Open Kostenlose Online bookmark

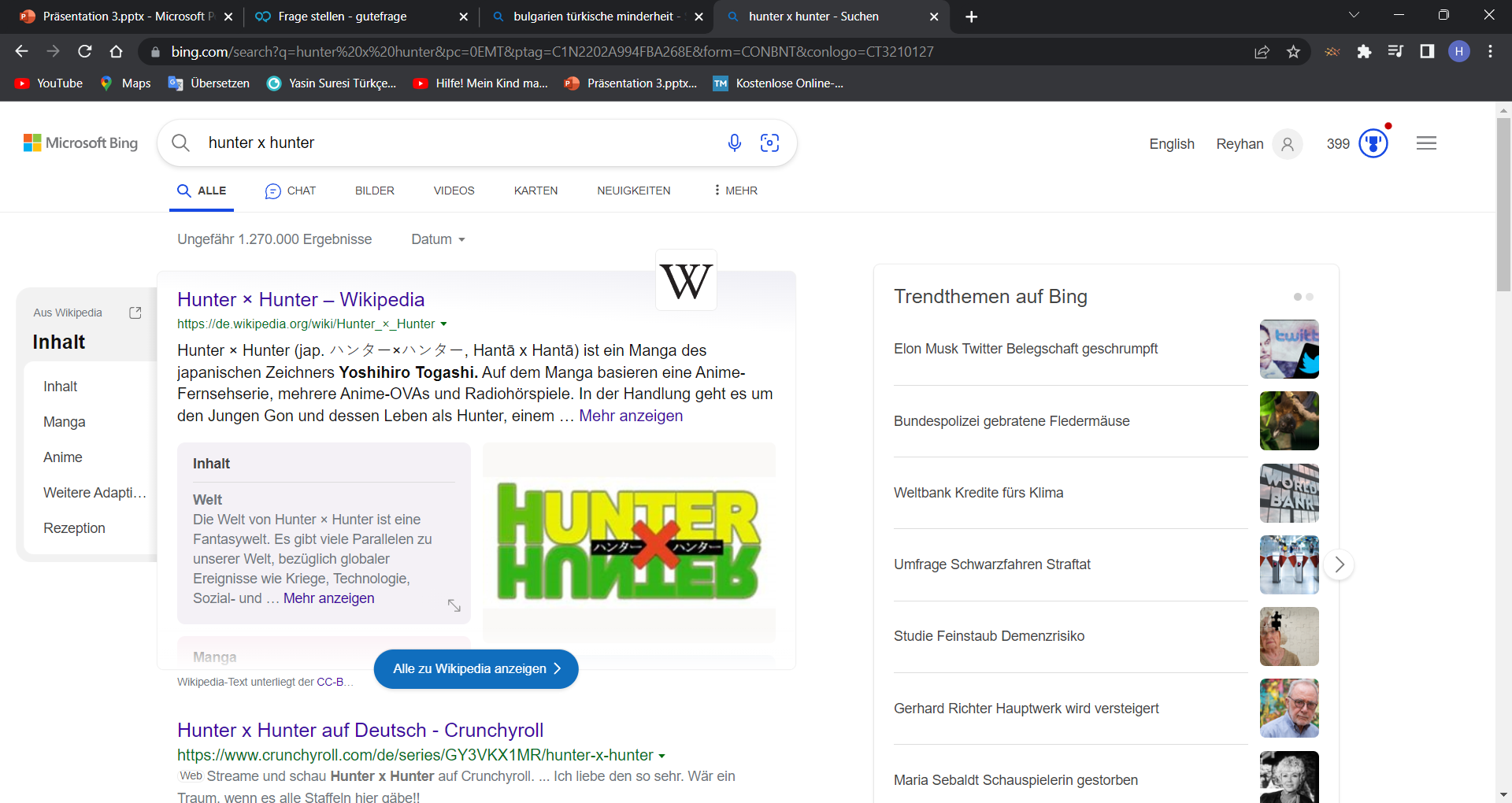[778, 83]
